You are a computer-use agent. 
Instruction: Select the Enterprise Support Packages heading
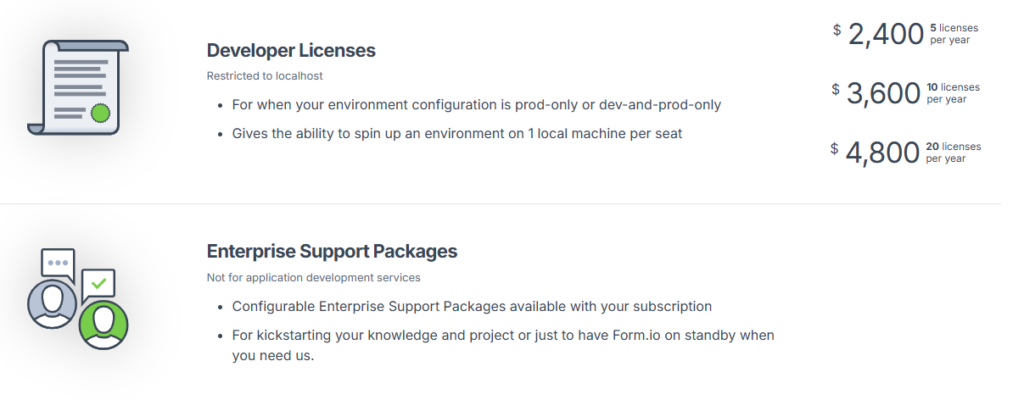[332, 251]
